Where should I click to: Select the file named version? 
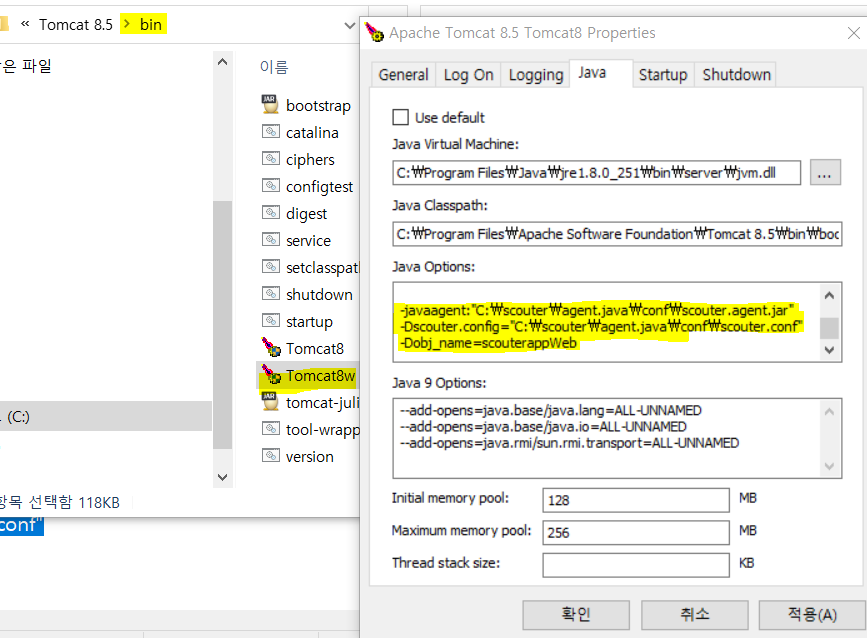tap(310, 457)
